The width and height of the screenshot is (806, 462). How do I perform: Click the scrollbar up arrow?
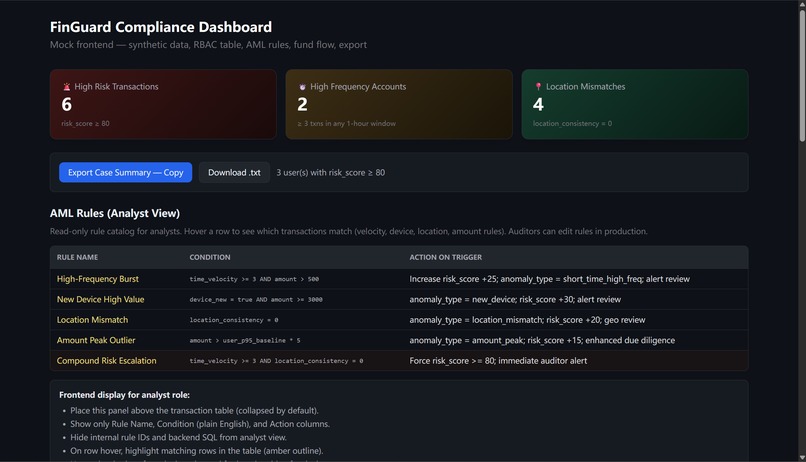[x=802, y=4]
